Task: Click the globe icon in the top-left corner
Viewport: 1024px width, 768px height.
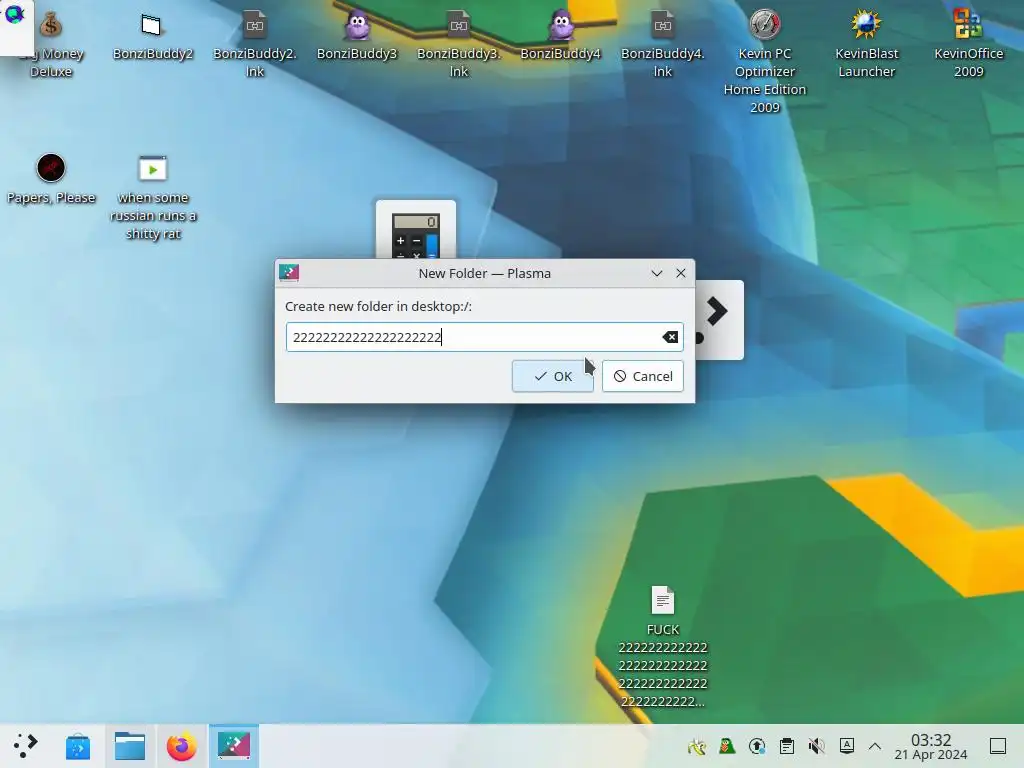Action: coord(15,14)
